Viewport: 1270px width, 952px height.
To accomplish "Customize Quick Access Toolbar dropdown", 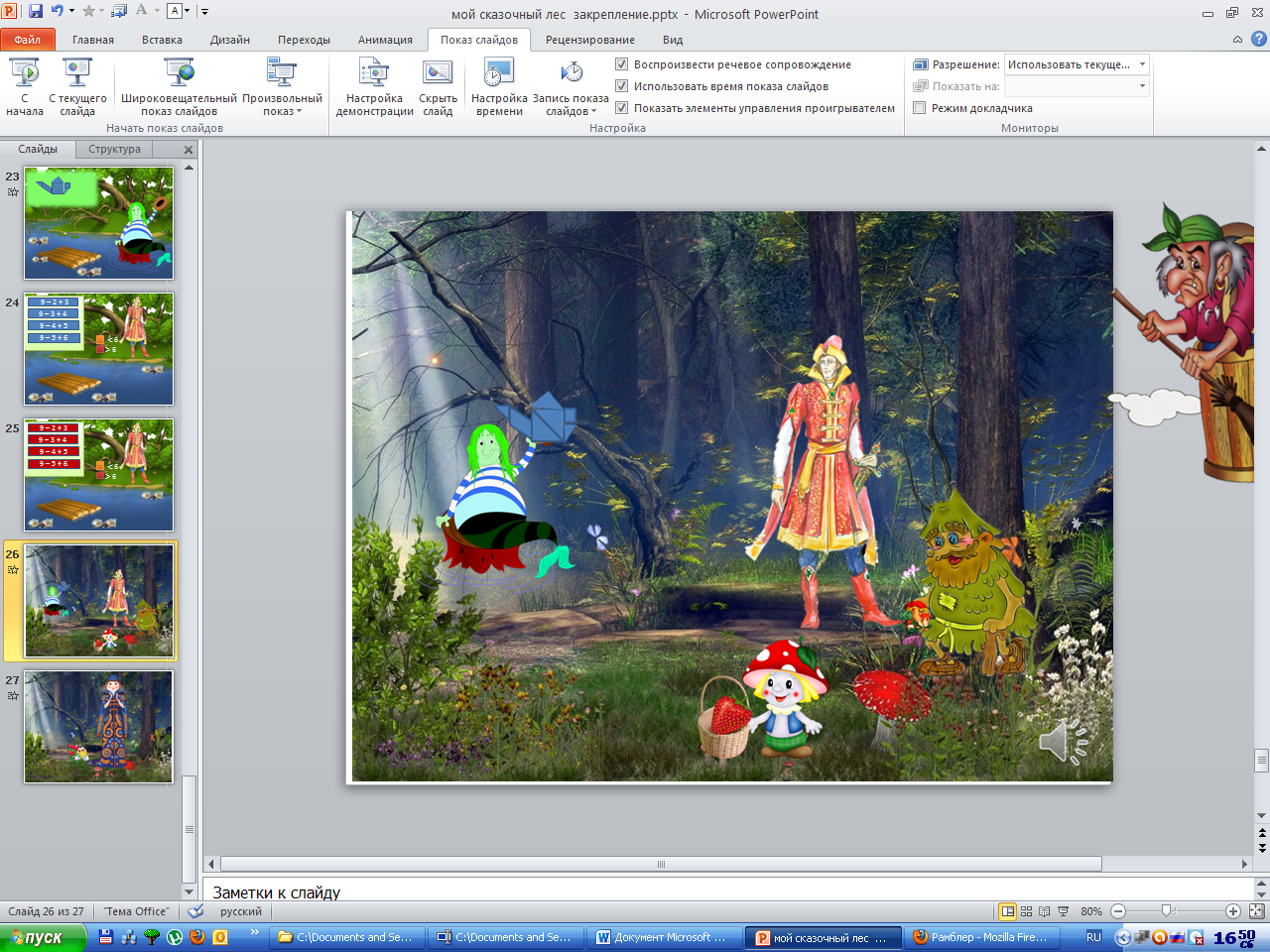I will pyautogui.click(x=205, y=12).
